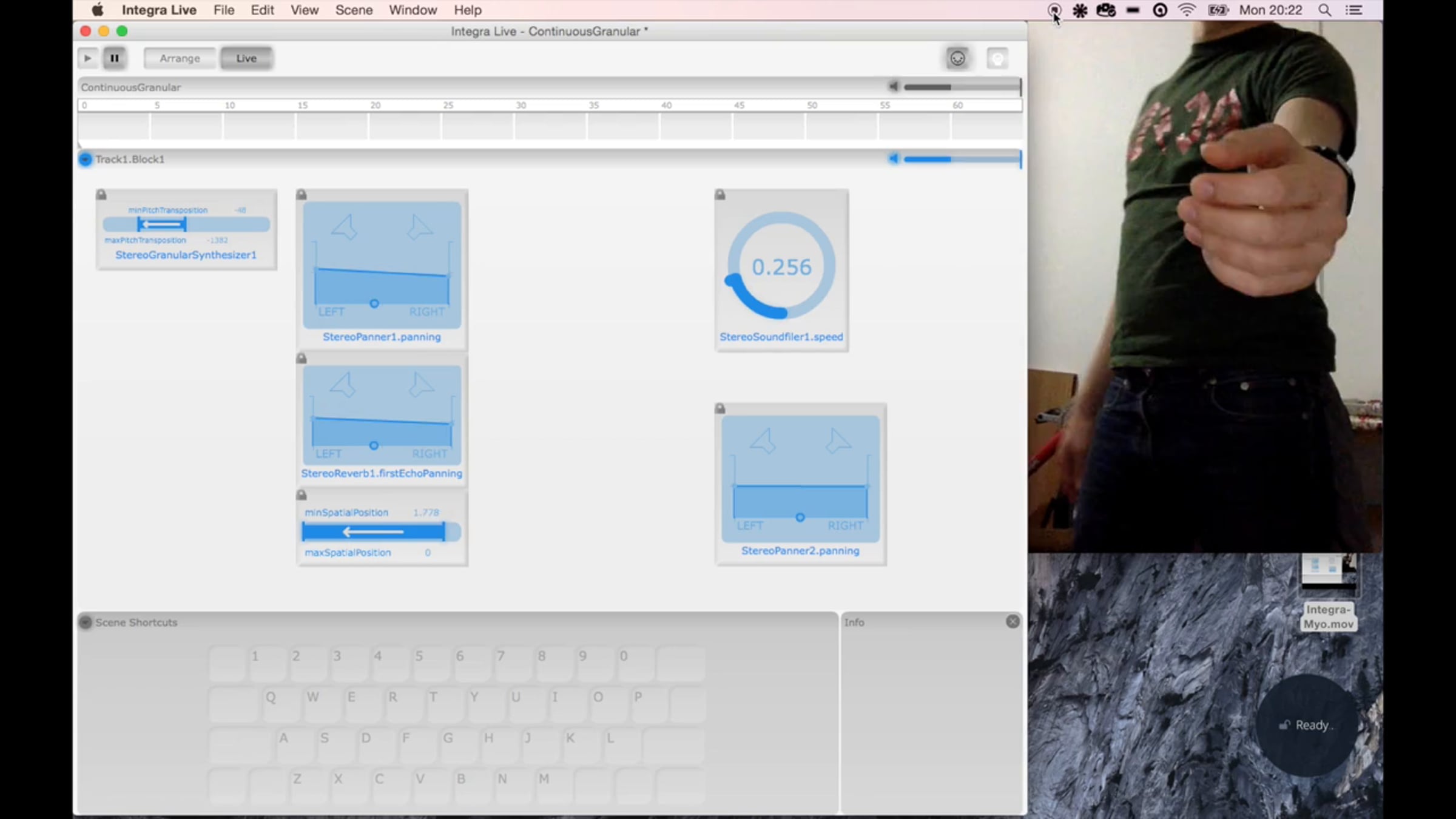1456x819 pixels.
Task: Open Spotlight search from the menu bar
Action: pos(1325,10)
